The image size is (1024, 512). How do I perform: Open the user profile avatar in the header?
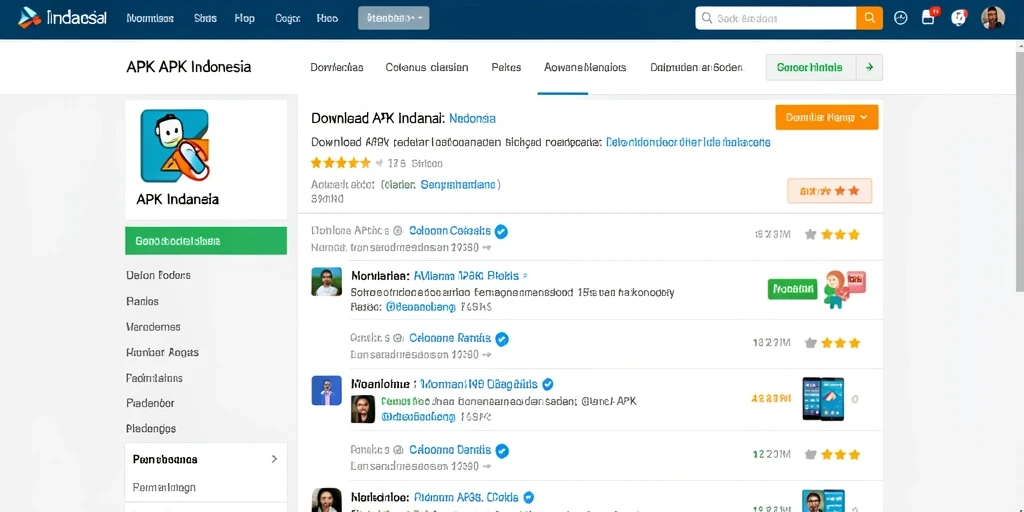[x=993, y=18]
